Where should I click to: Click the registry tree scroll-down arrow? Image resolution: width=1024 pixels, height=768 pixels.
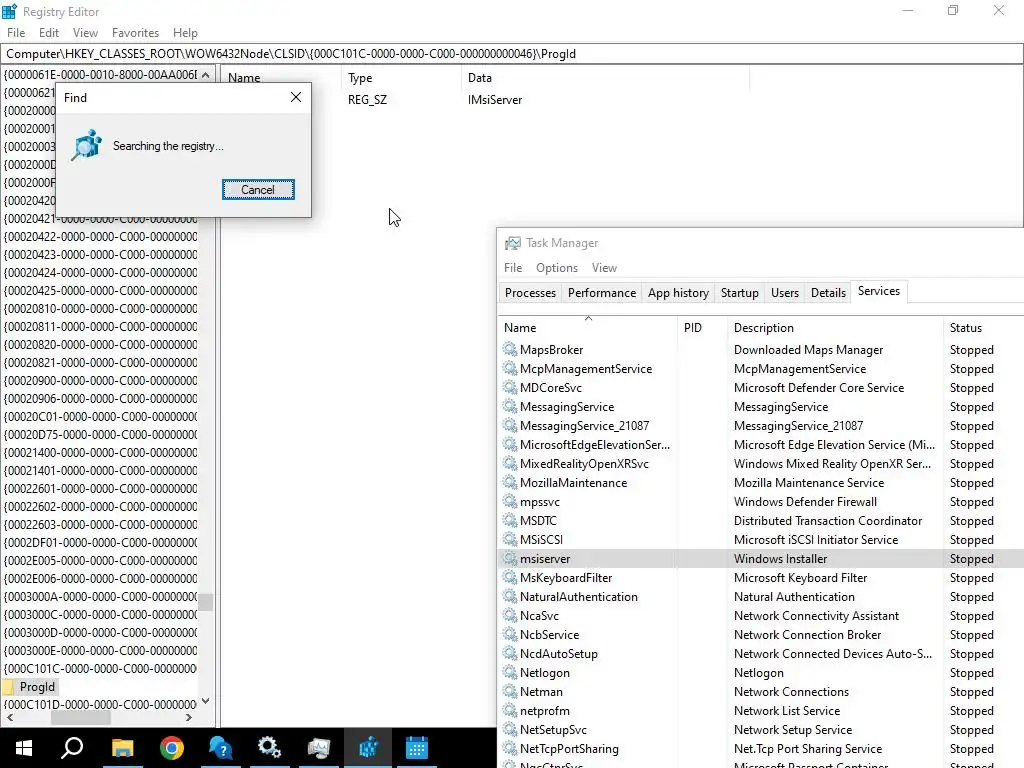(x=206, y=701)
